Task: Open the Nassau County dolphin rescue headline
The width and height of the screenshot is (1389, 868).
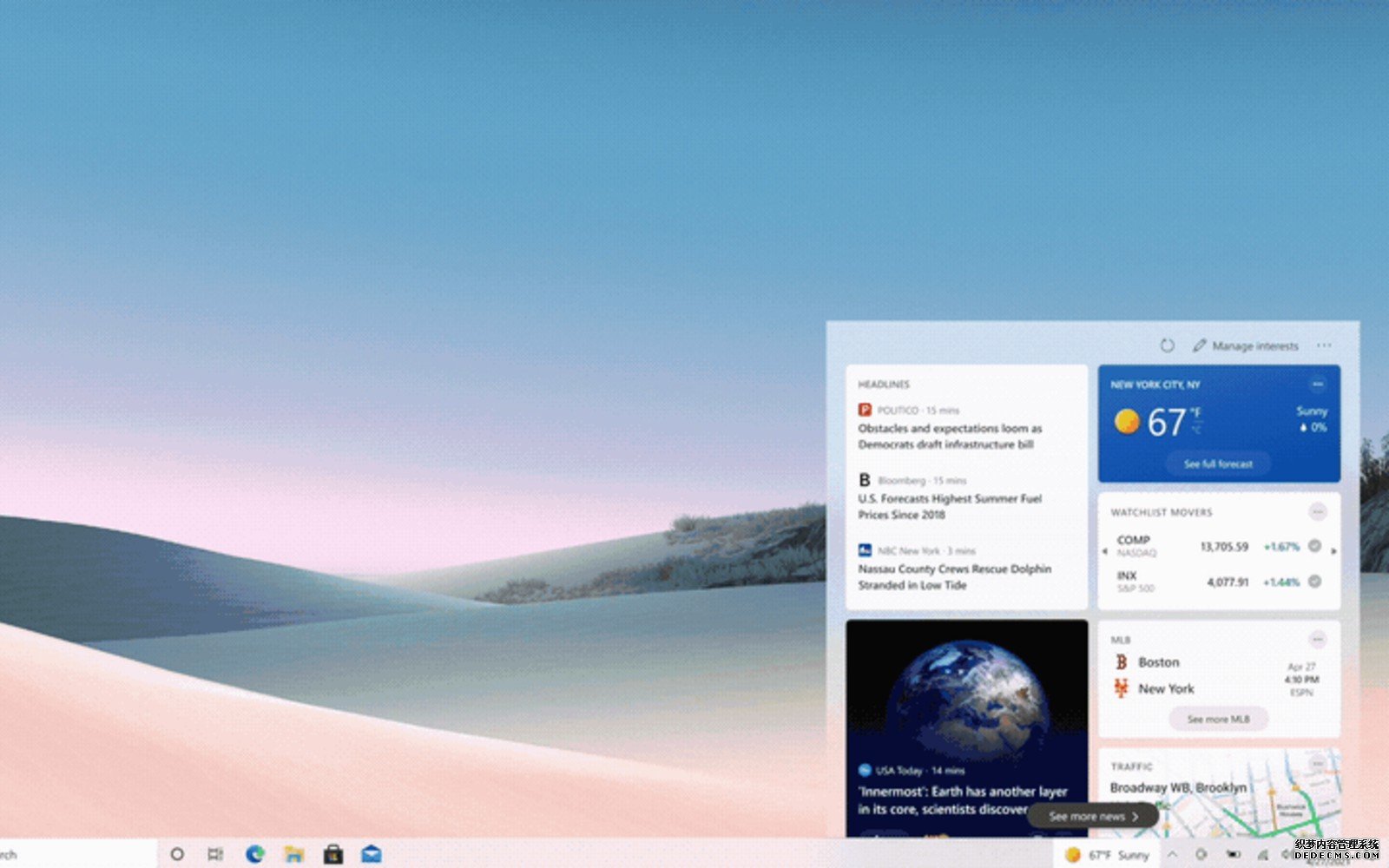Action: tap(952, 576)
